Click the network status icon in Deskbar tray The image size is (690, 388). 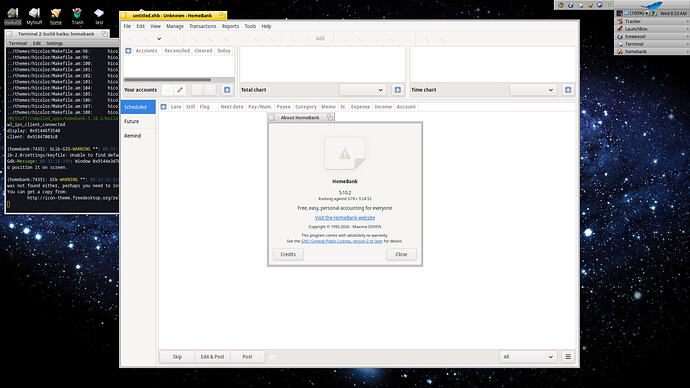click(653, 13)
